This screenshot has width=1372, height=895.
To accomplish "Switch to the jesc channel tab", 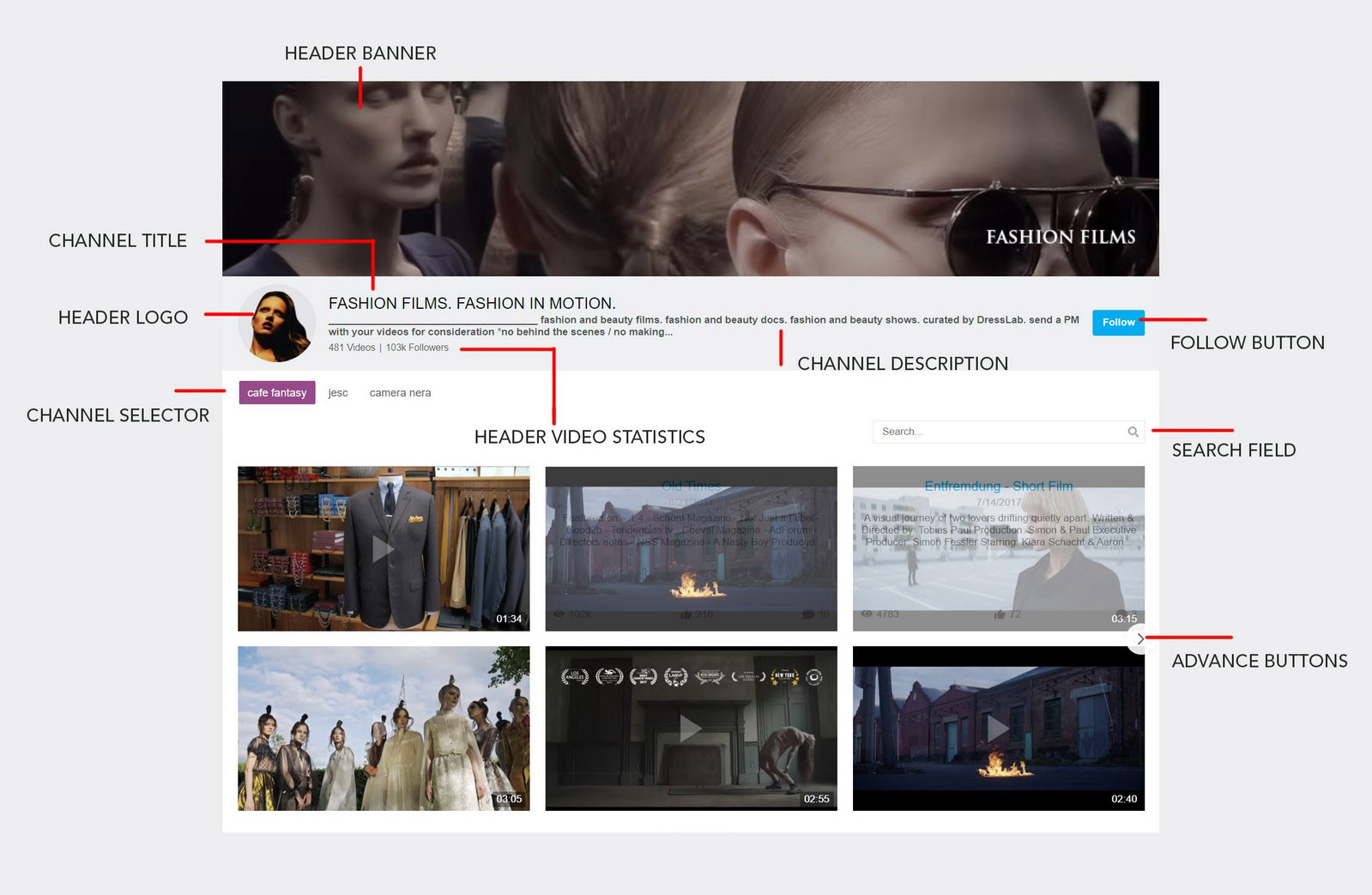I will pos(338,393).
